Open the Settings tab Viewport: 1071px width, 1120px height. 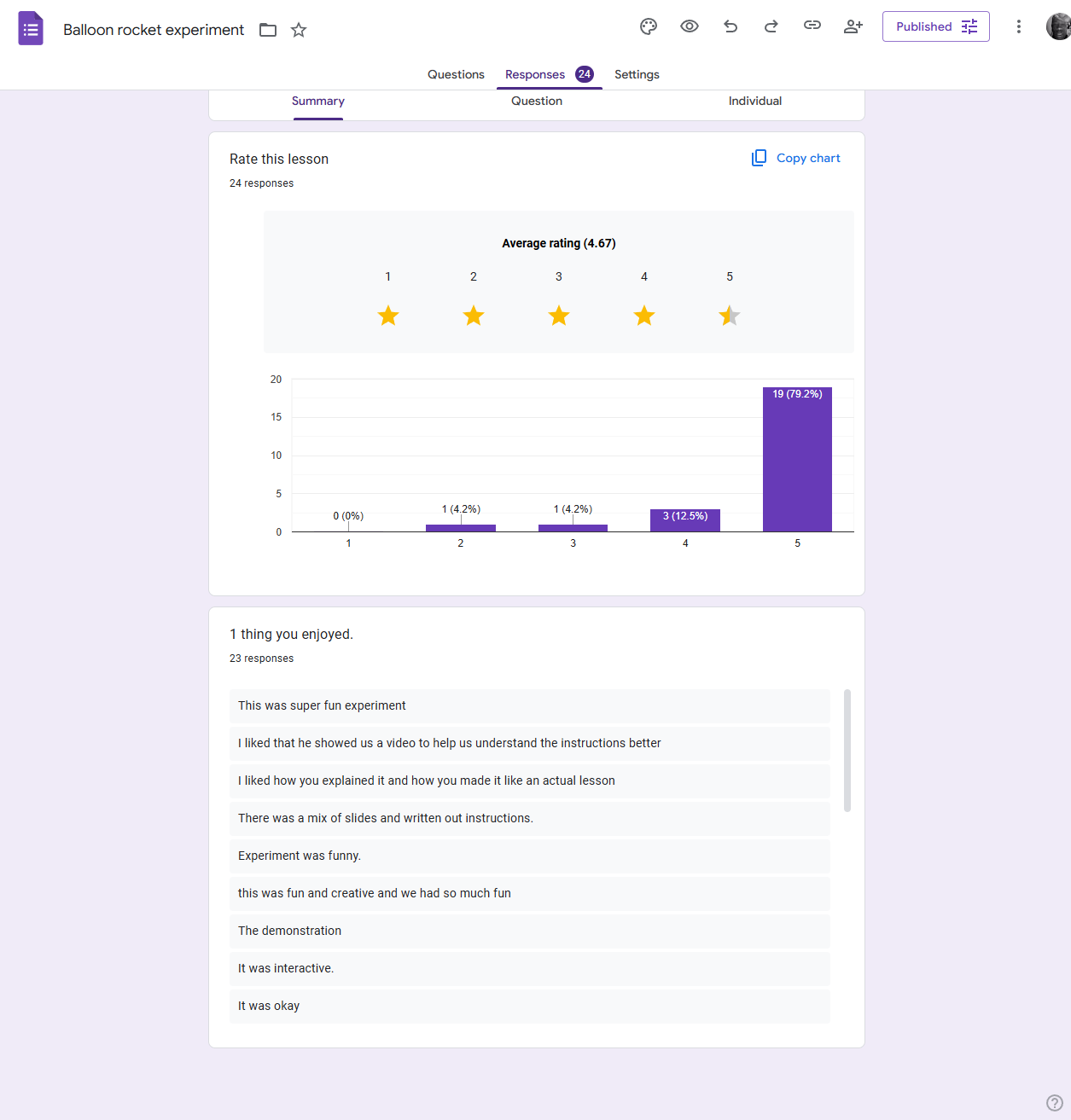click(x=637, y=74)
